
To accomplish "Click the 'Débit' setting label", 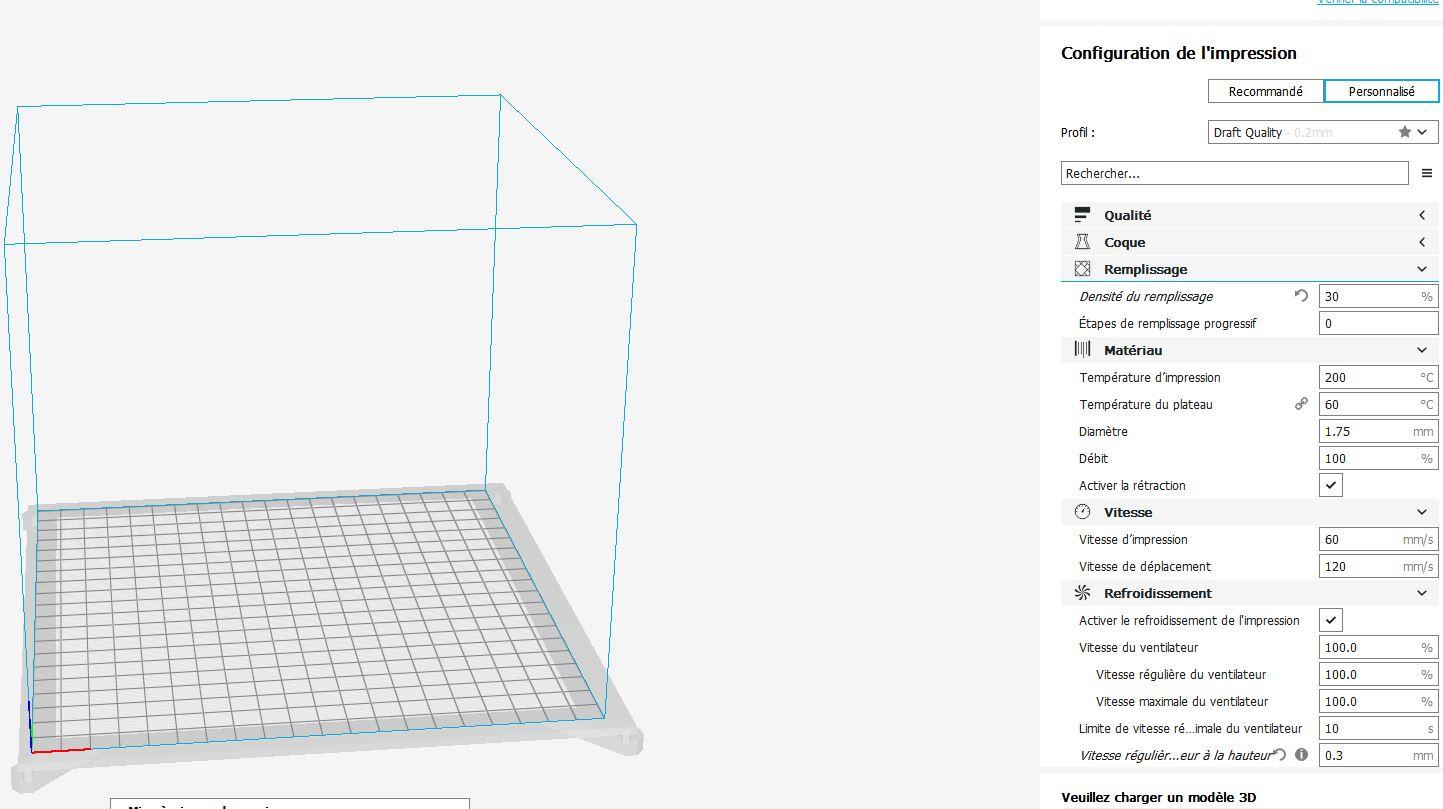I will (1093, 458).
